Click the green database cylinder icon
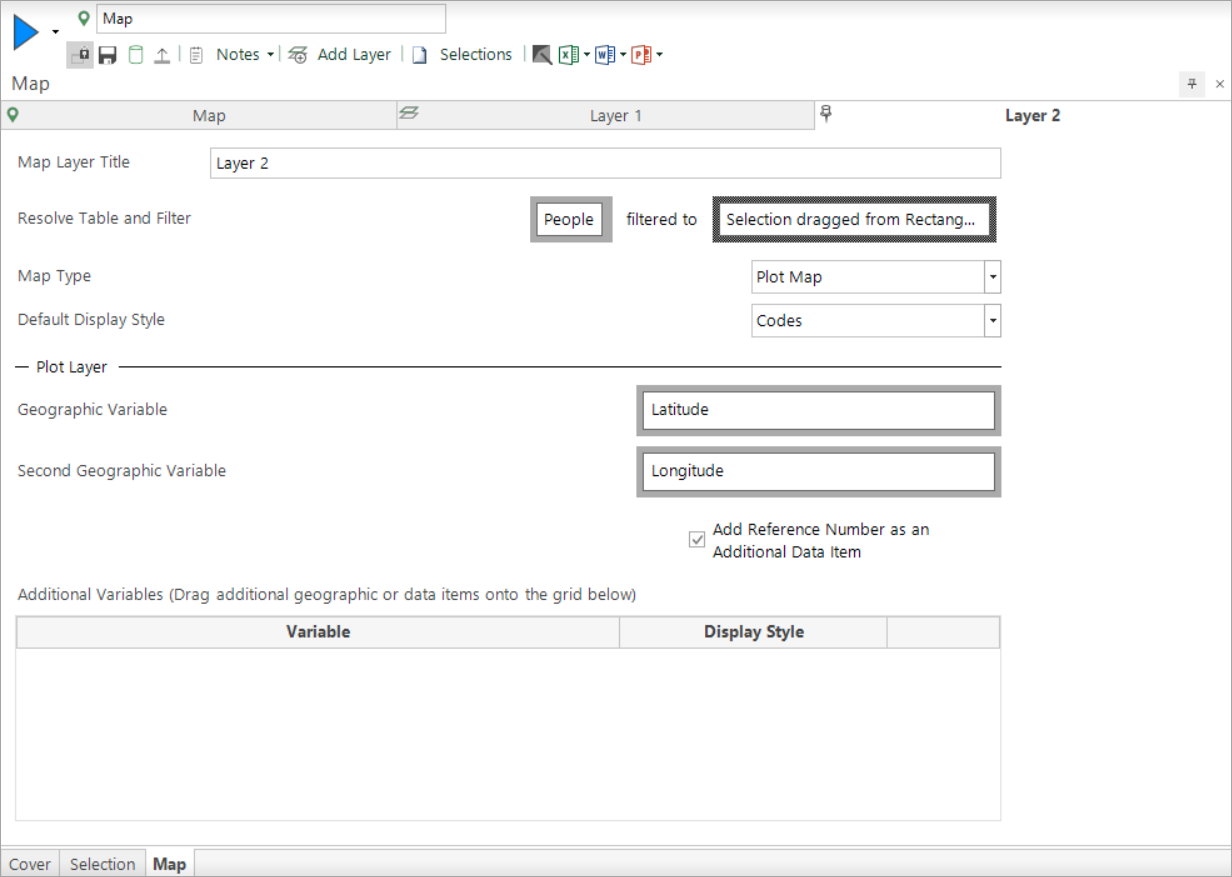This screenshot has height=877, width=1232. 135,55
